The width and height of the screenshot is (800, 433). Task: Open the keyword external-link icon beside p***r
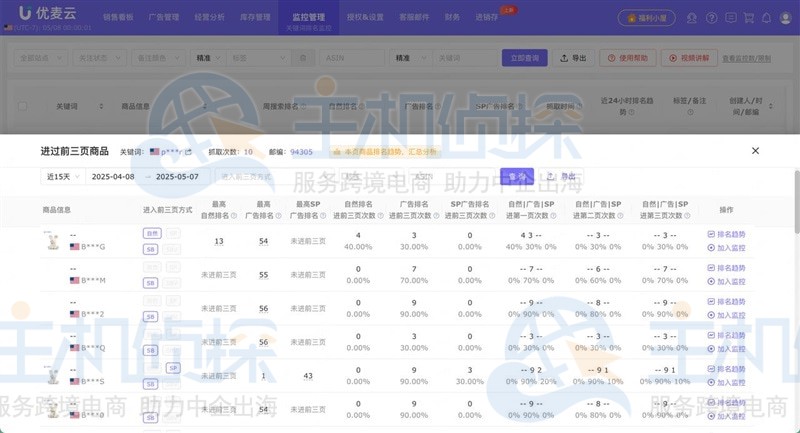click(188, 152)
